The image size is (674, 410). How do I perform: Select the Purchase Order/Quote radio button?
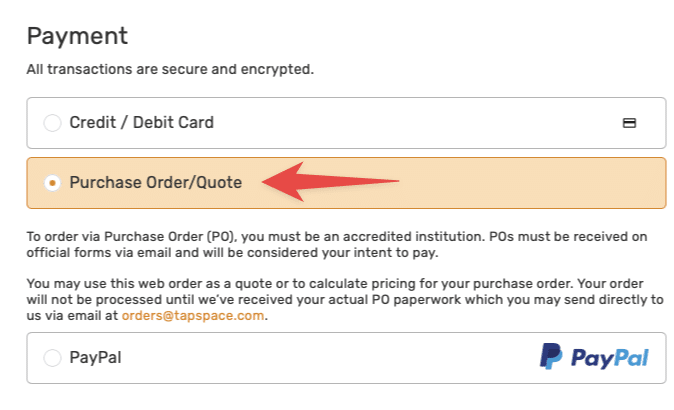pyautogui.click(x=52, y=183)
